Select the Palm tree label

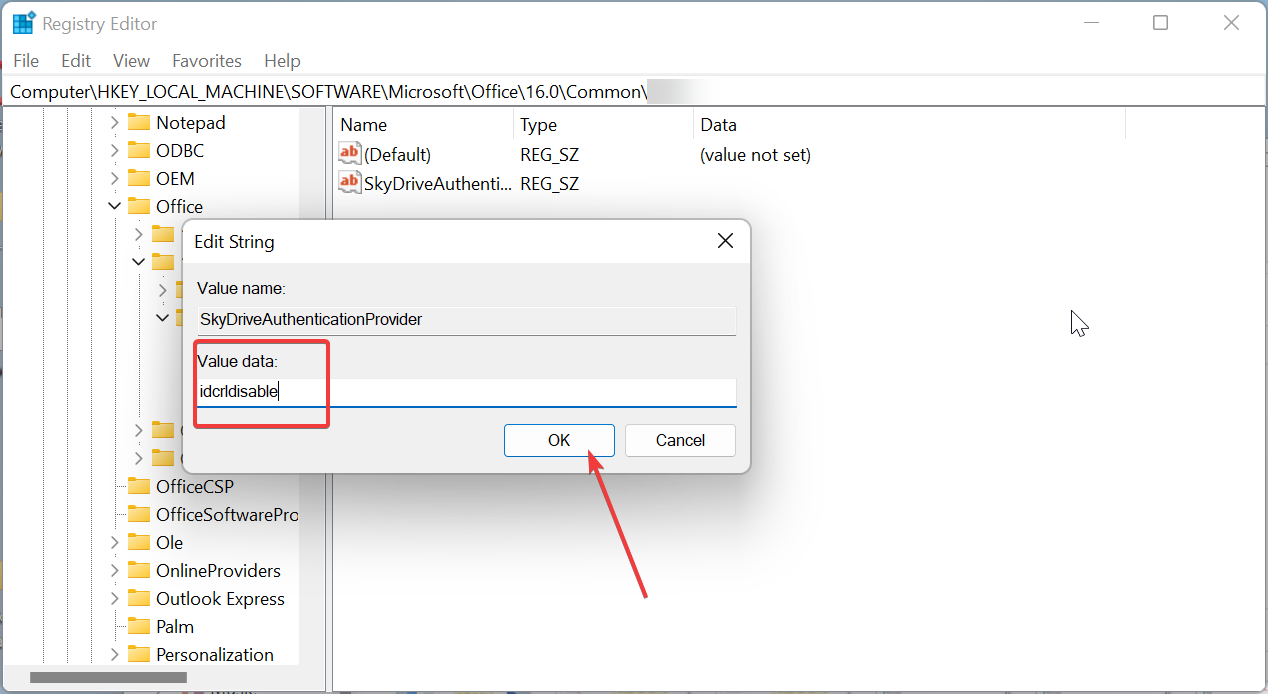[175, 627]
